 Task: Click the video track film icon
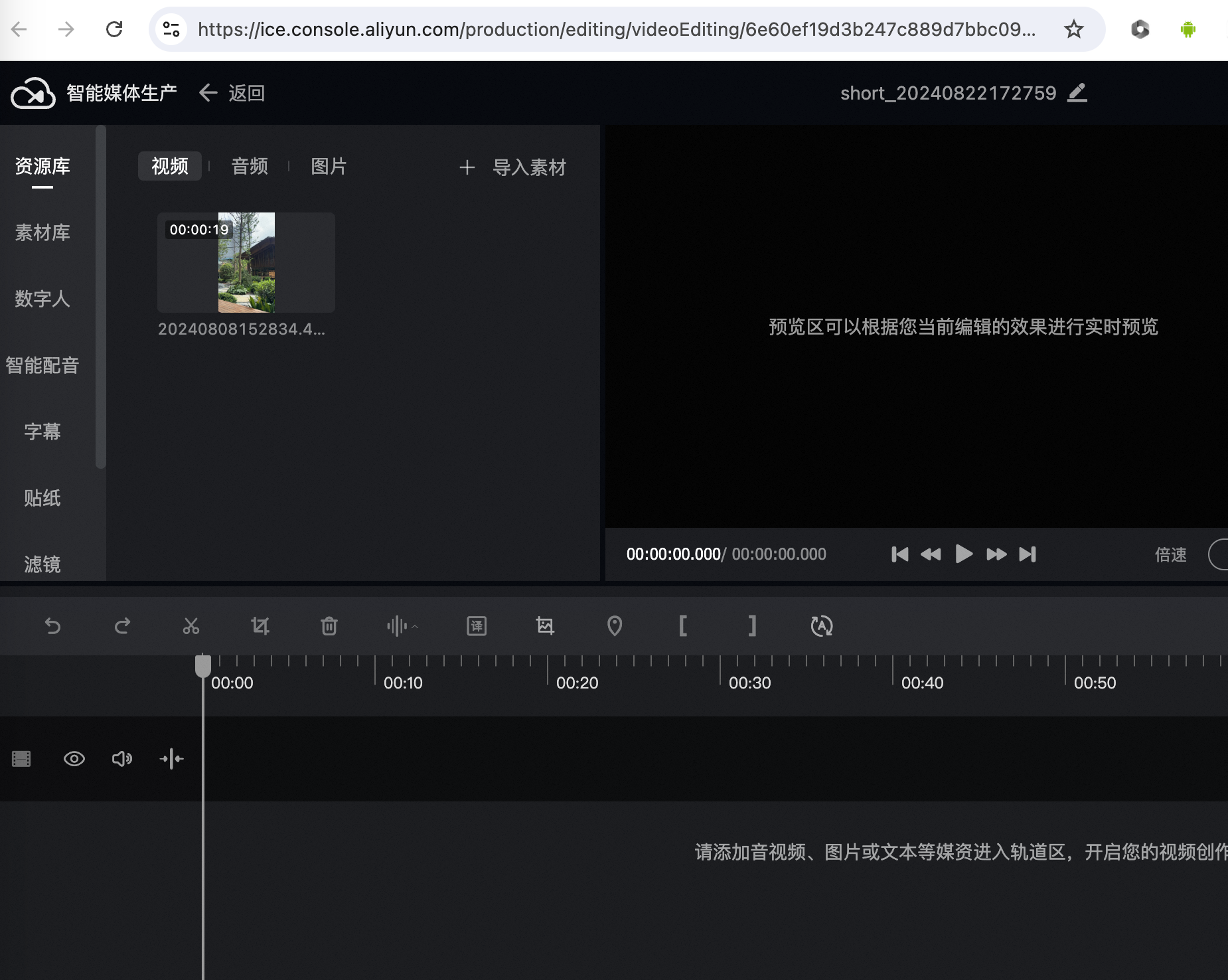point(21,759)
